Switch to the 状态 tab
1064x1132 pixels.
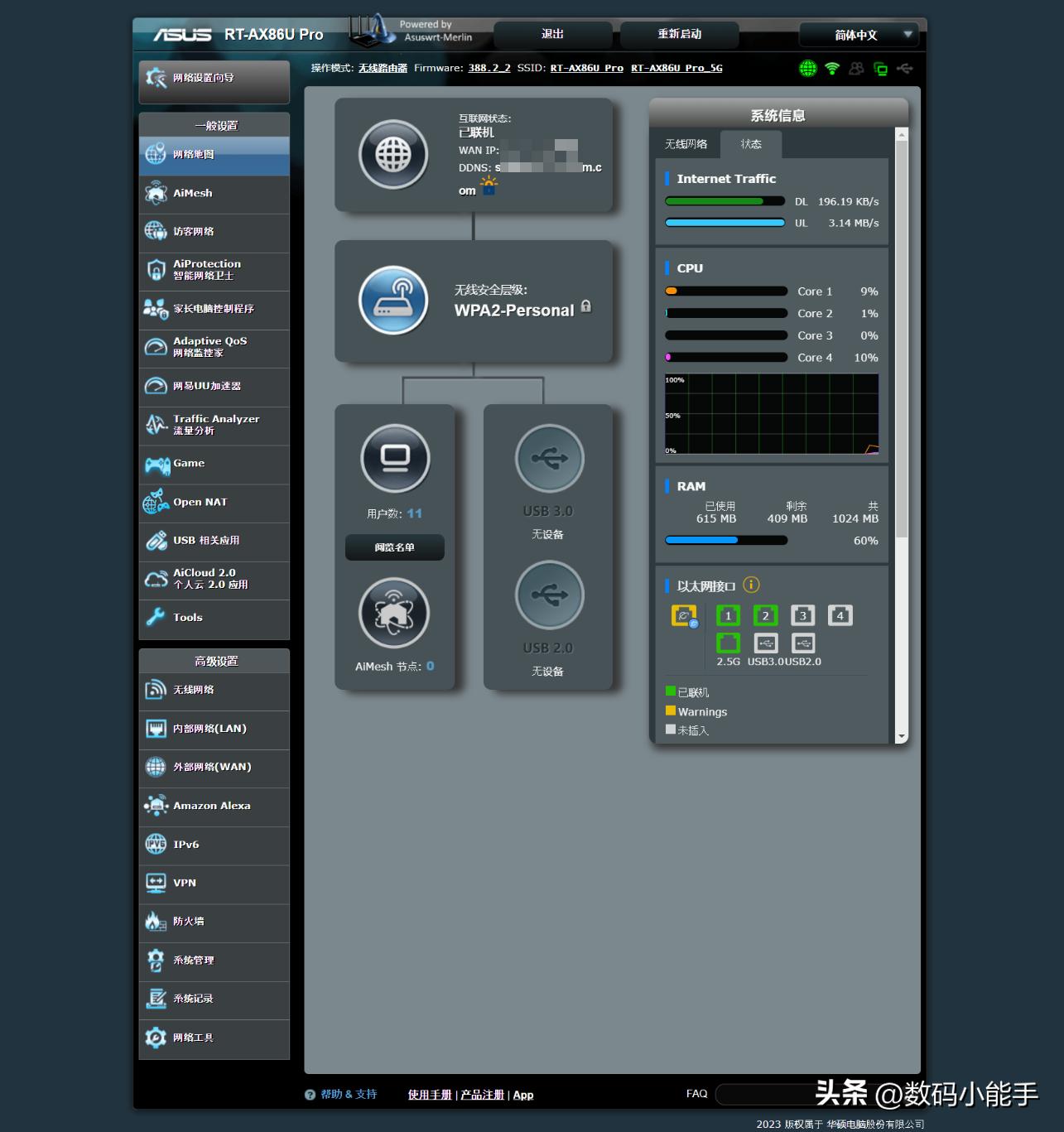pyautogui.click(x=751, y=144)
